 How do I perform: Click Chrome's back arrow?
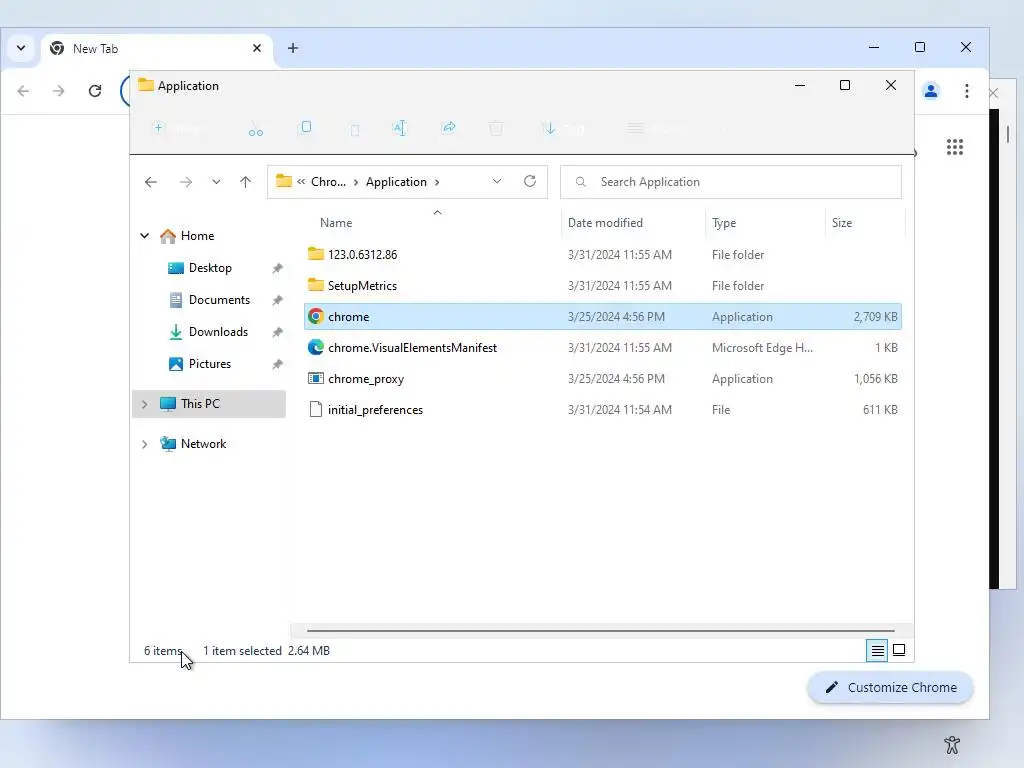pos(24,91)
